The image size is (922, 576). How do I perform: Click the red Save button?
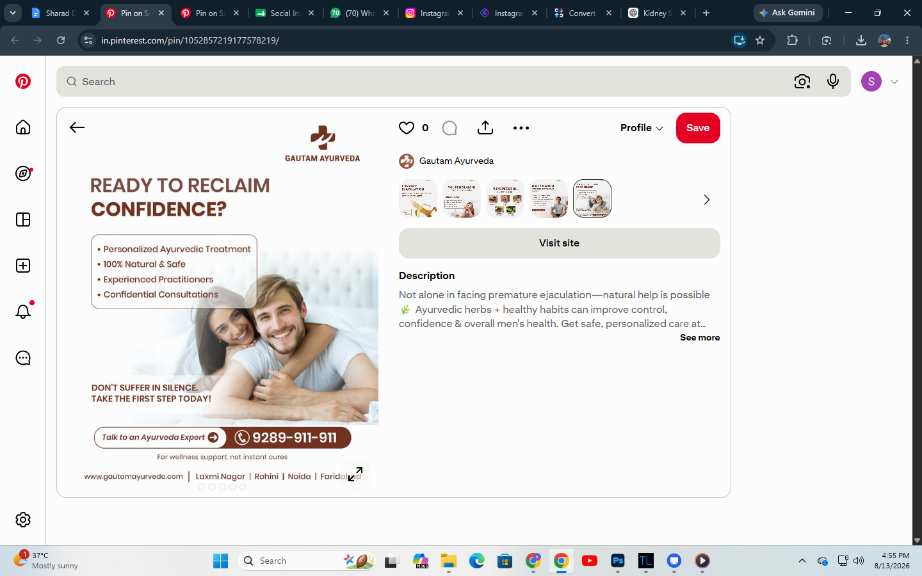tap(698, 128)
